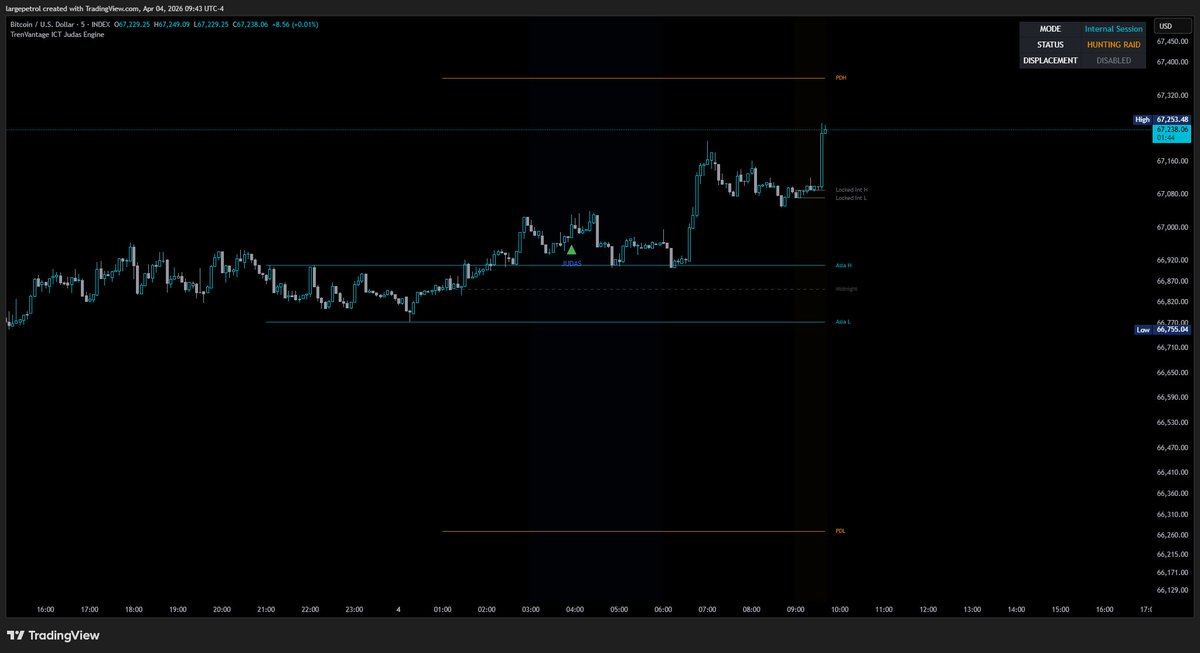Image resolution: width=1200 pixels, height=653 pixels.
Task: Select the TrenVantage ICT Judas Engine indicator
Action: point(62,35)
